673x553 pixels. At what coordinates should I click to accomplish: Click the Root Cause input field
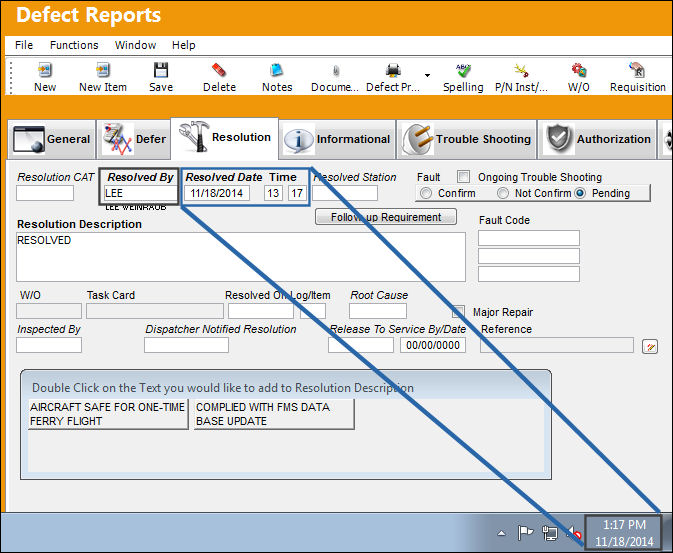click(x=378, y=311)
